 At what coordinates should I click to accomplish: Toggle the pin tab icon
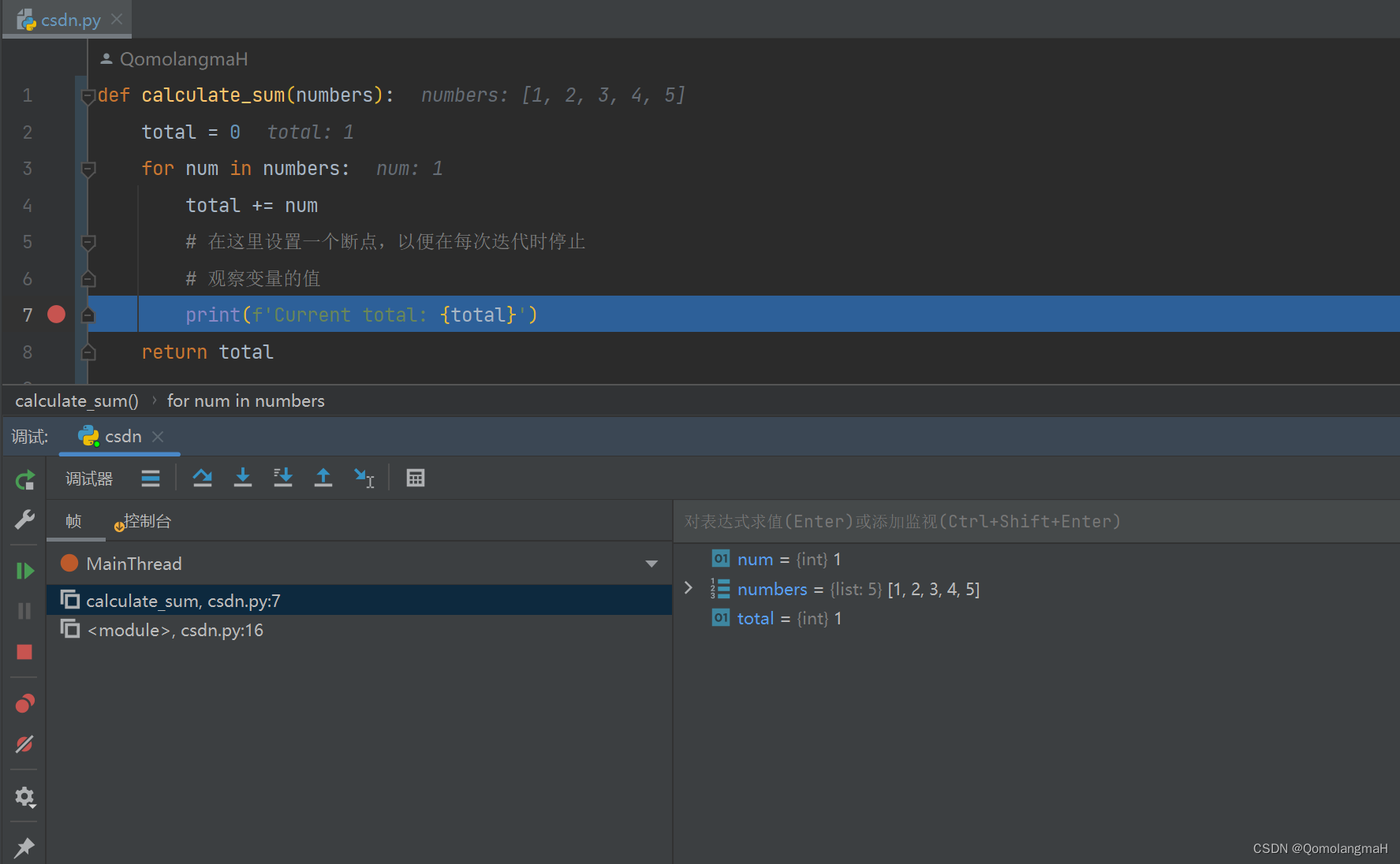pos(24,847)
